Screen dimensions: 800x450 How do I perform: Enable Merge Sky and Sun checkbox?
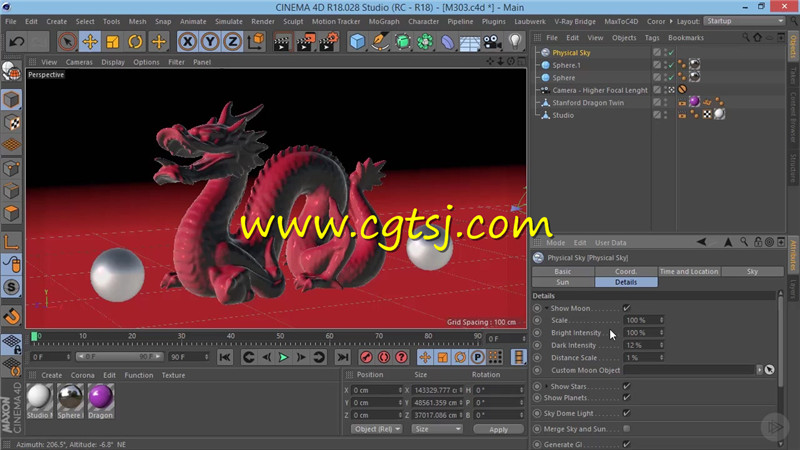click(x=627, y=429)
